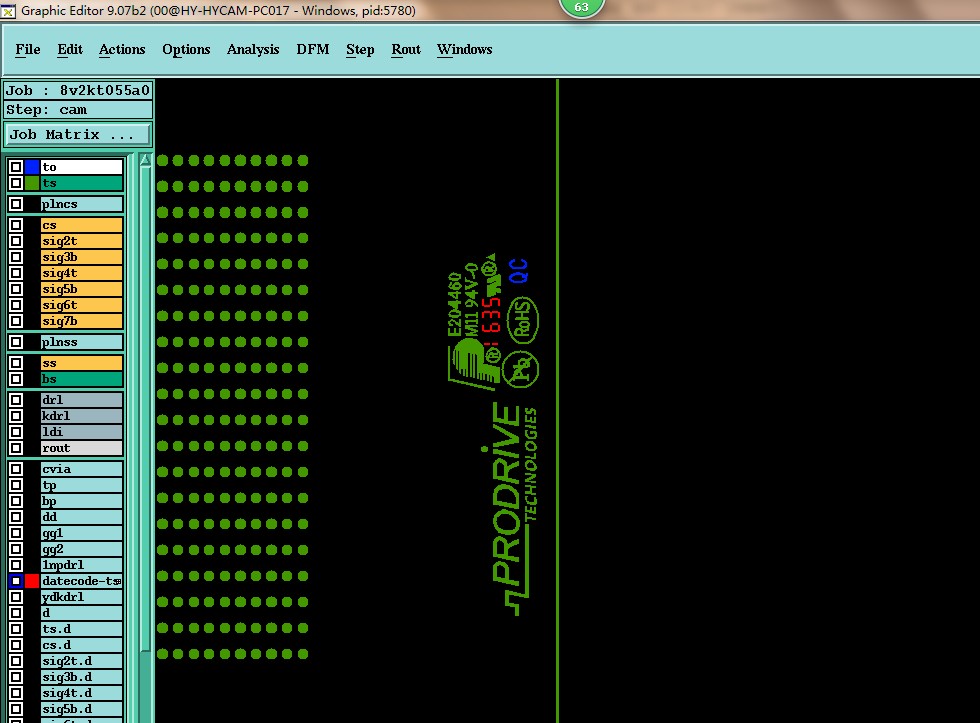Open the Actions menu
980x723 pixels.
[122, 49]
